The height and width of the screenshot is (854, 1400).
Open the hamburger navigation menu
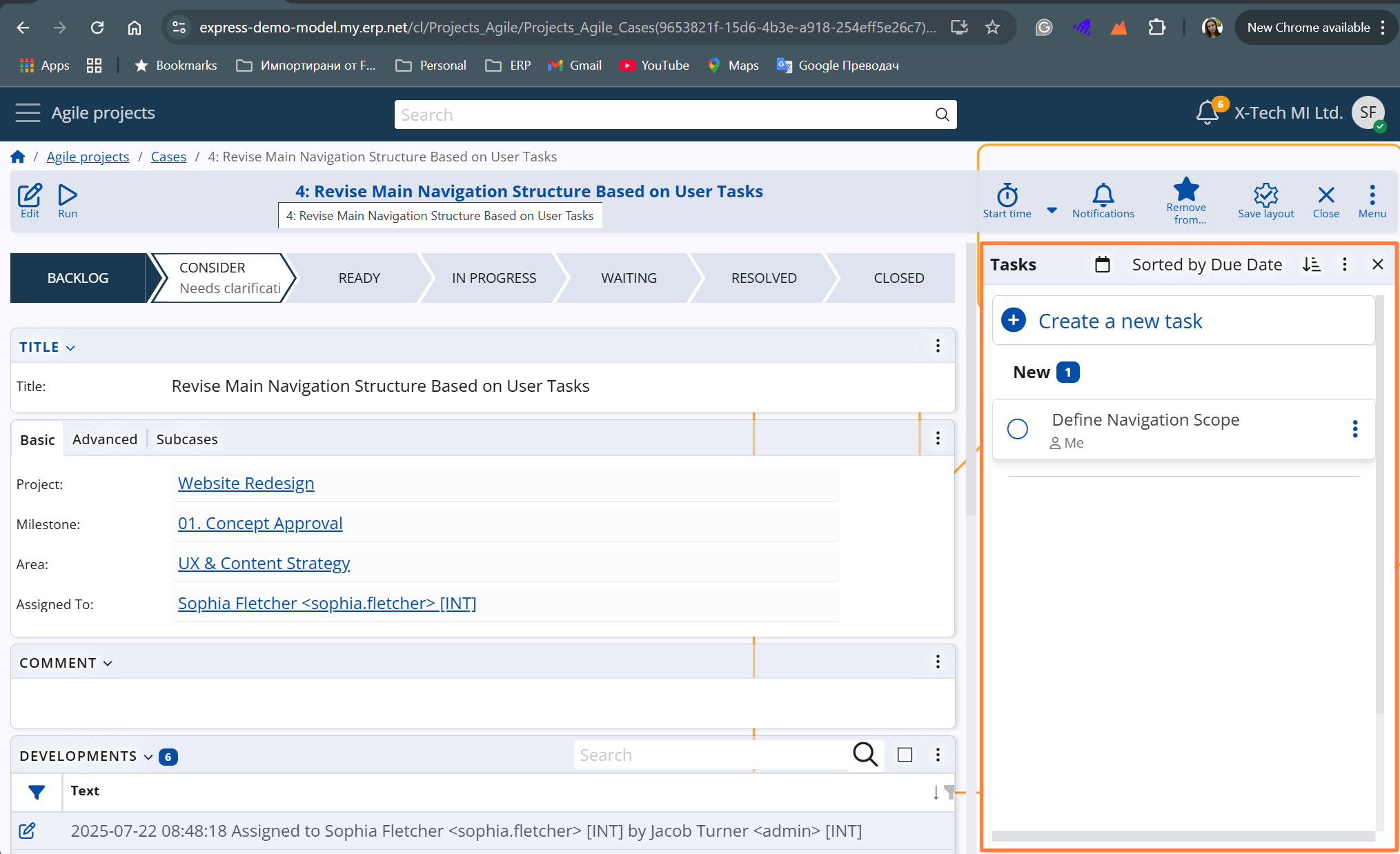click(28, 112)
